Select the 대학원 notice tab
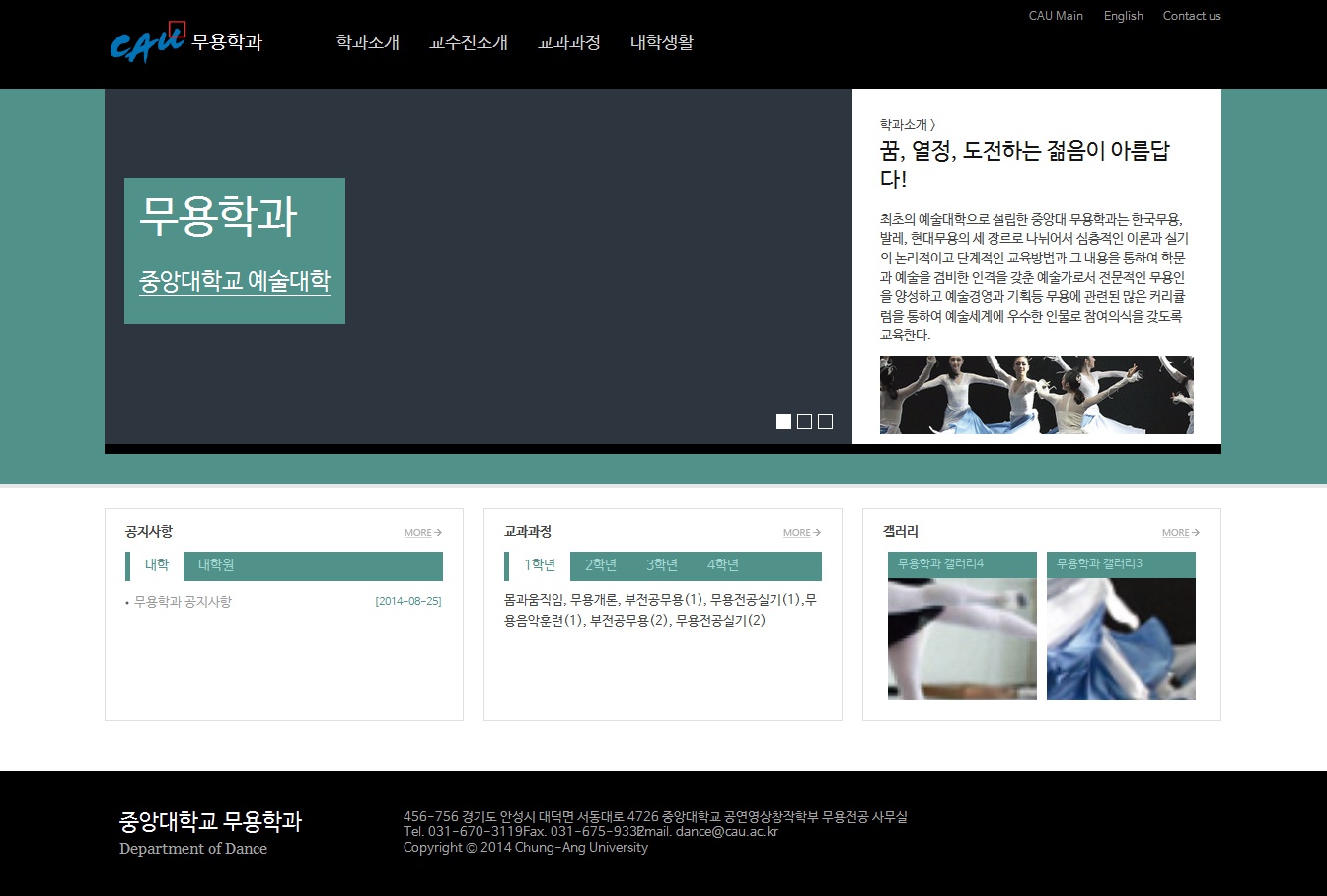Image resolution: width=1327 pixels, height=896 pixels. click(x=216, y=565)
